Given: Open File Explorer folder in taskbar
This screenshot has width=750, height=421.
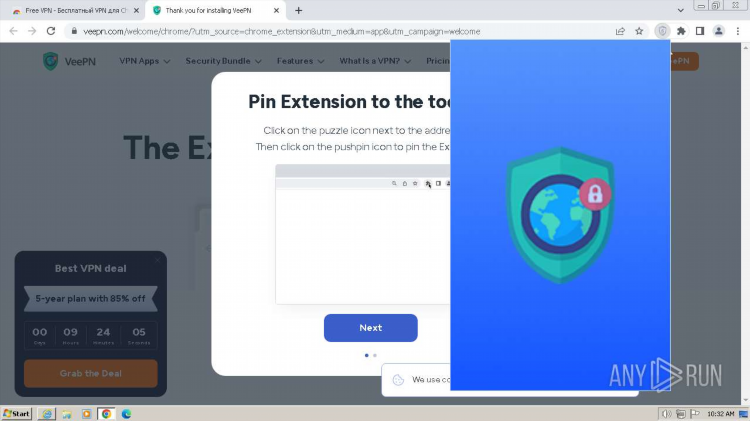Looking at the screenshot, I should [x=66, y=414].
